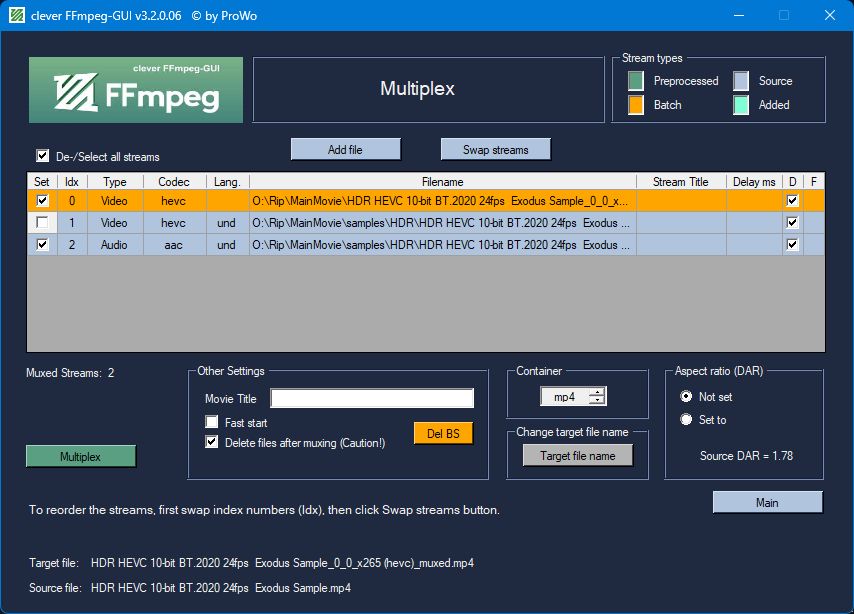Click the D column header
The image size is (854, 614).
[x=792, y=181]
